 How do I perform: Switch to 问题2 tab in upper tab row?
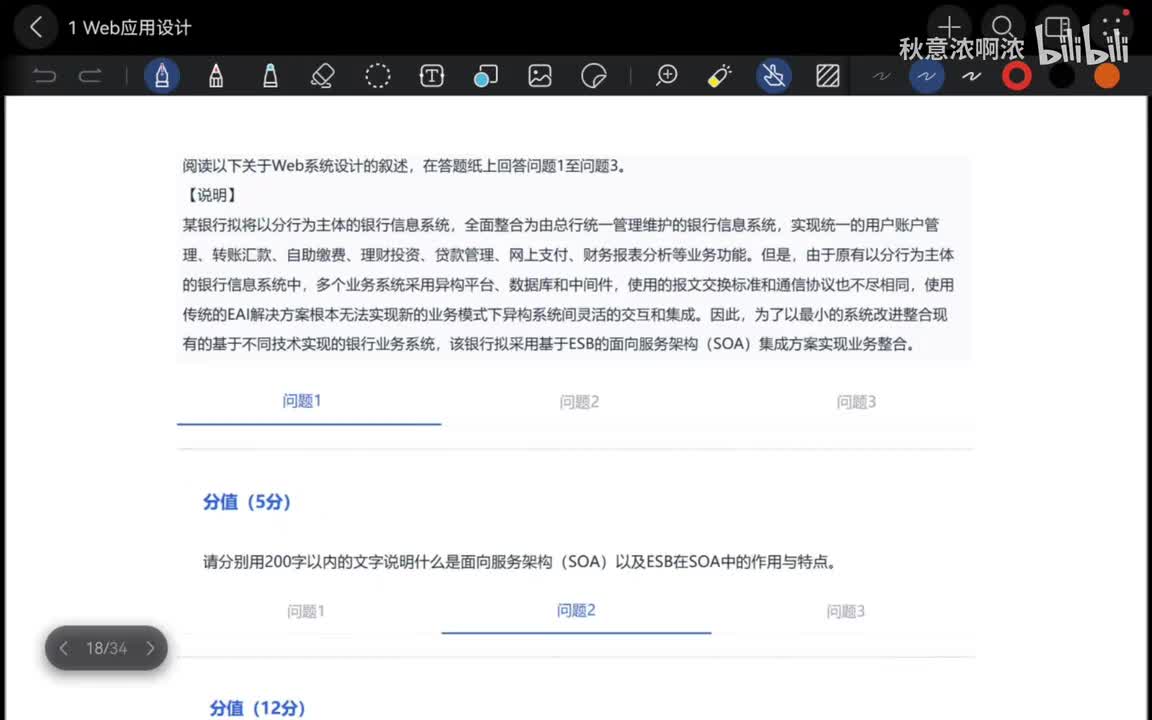579,402
